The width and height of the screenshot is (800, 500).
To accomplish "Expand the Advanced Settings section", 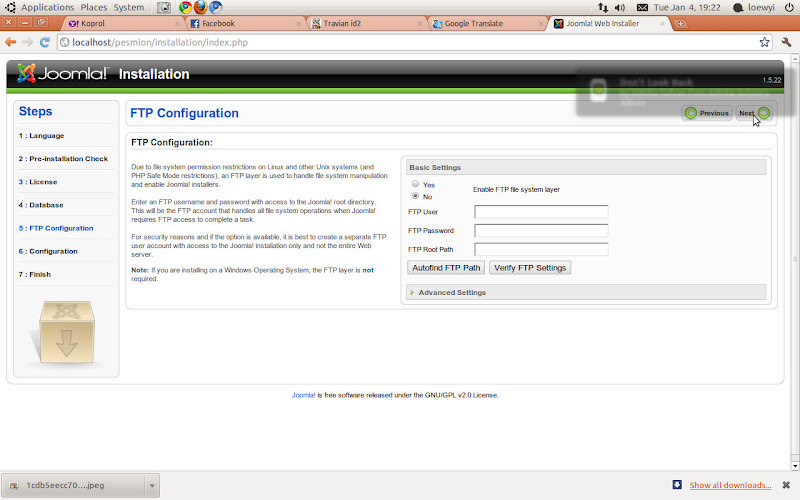I will tap(586, 292).
